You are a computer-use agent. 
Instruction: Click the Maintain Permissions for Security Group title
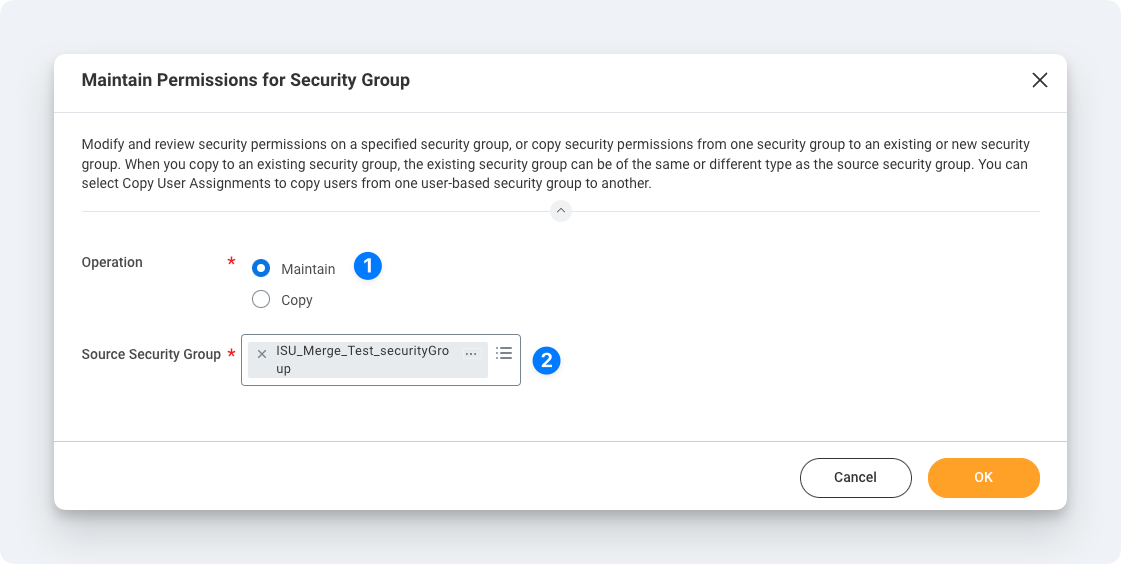pos(246,80)
